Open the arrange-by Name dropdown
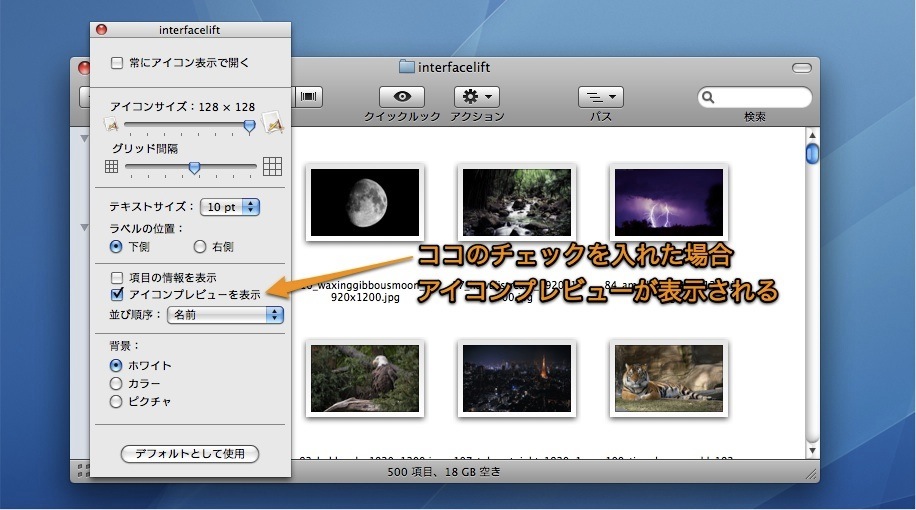This screenshot has height=510, width=916. 225,315
